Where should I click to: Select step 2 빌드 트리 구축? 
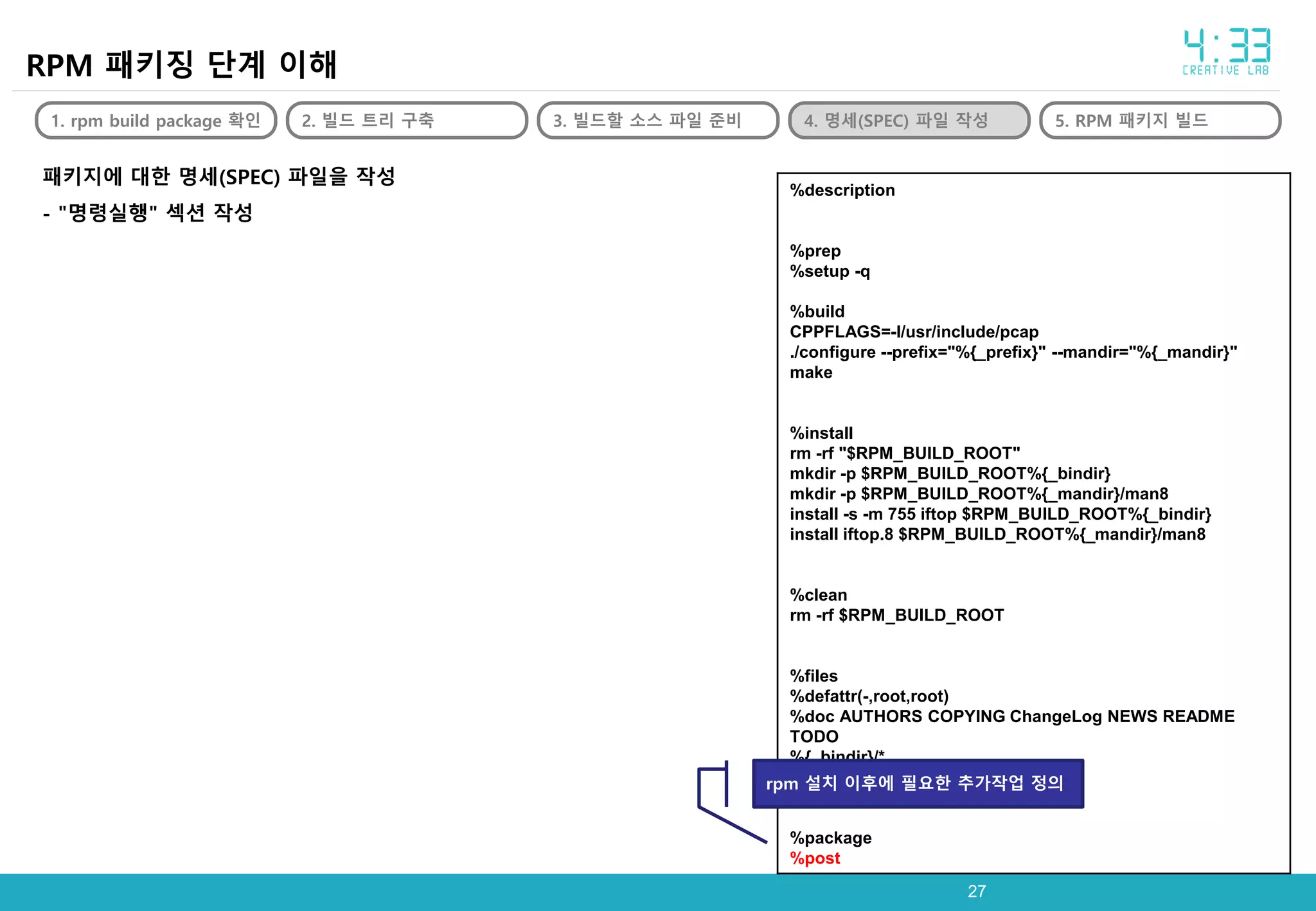click(x=407, y=121)
